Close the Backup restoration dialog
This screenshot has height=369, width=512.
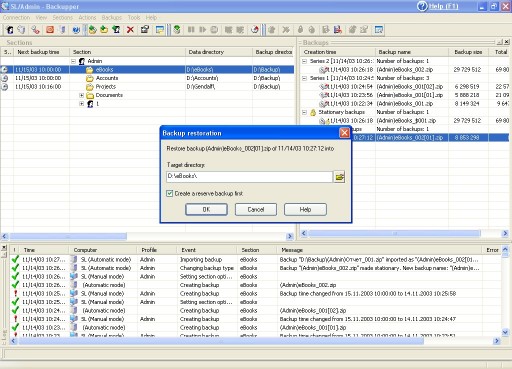coord(344,133)
